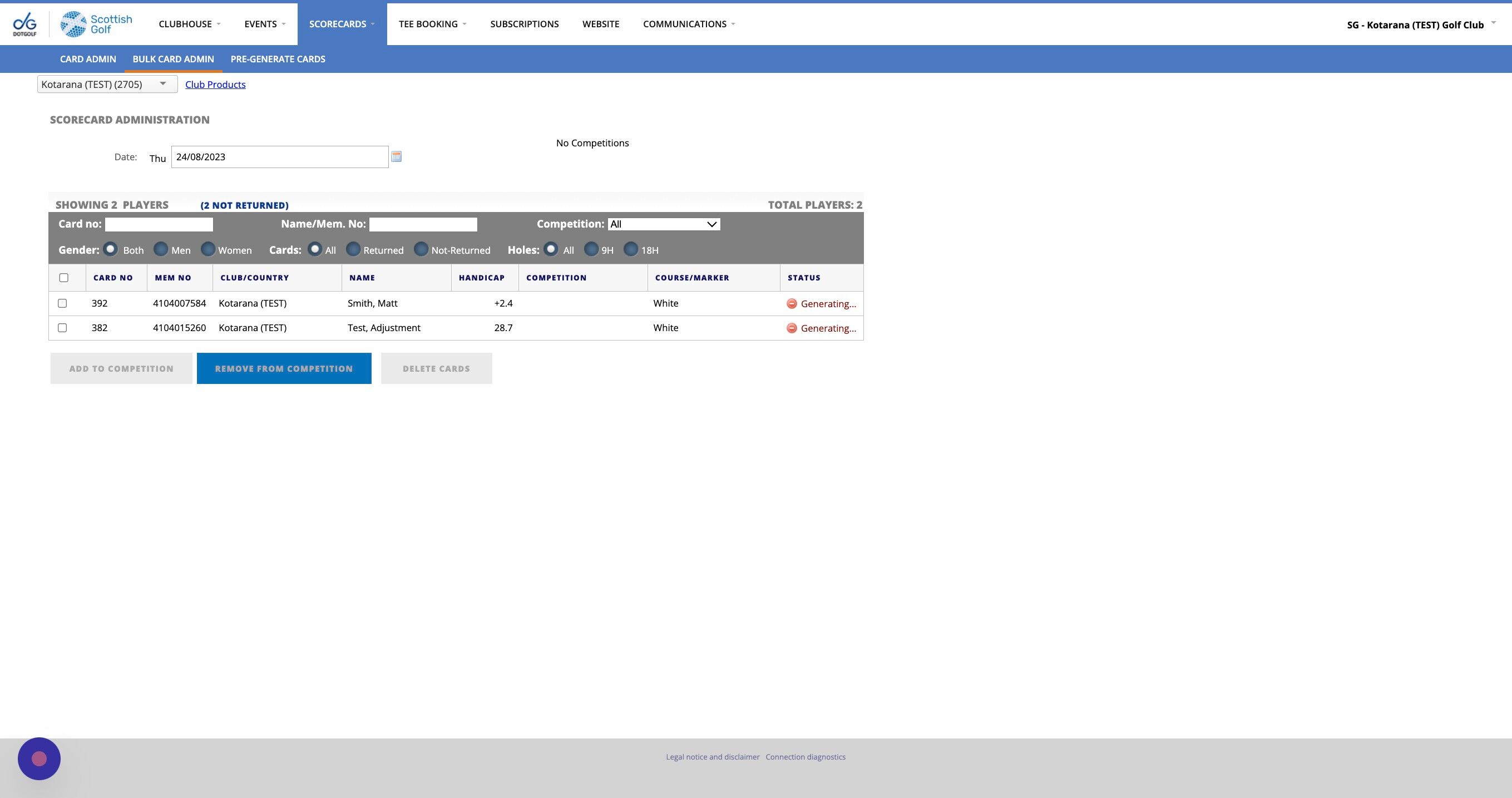Open the Tee Booking menu

point(432,24)
